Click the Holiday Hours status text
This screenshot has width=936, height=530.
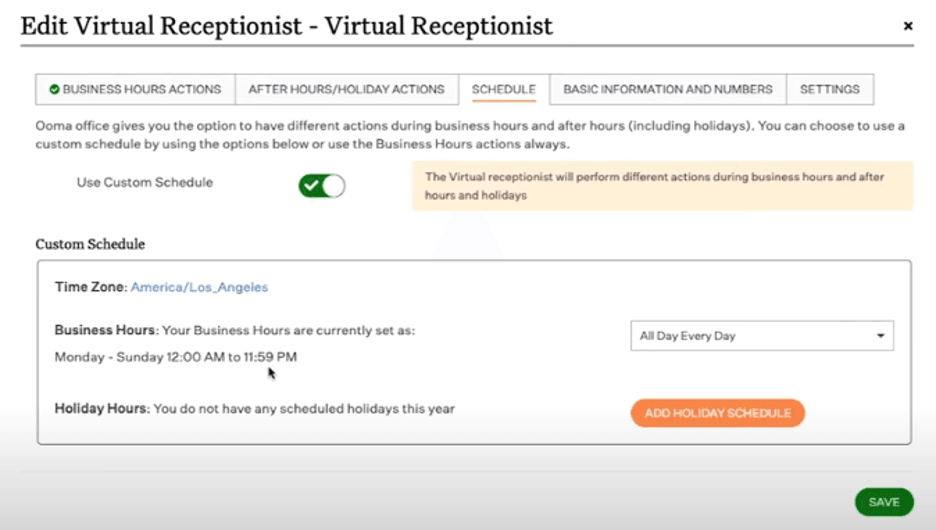tap(254, 409)
